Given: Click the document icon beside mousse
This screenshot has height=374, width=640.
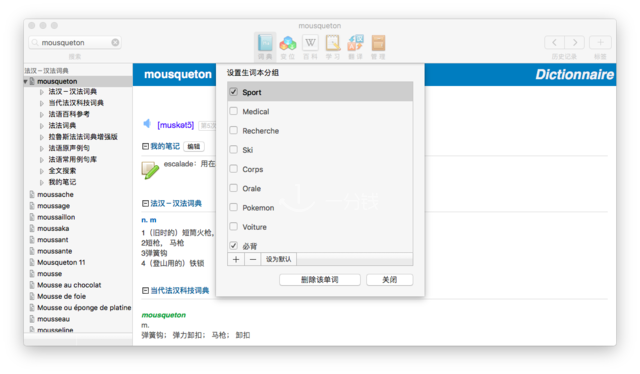Looking at the screenshot, I should pyautogui.click(x=32, y=274).
